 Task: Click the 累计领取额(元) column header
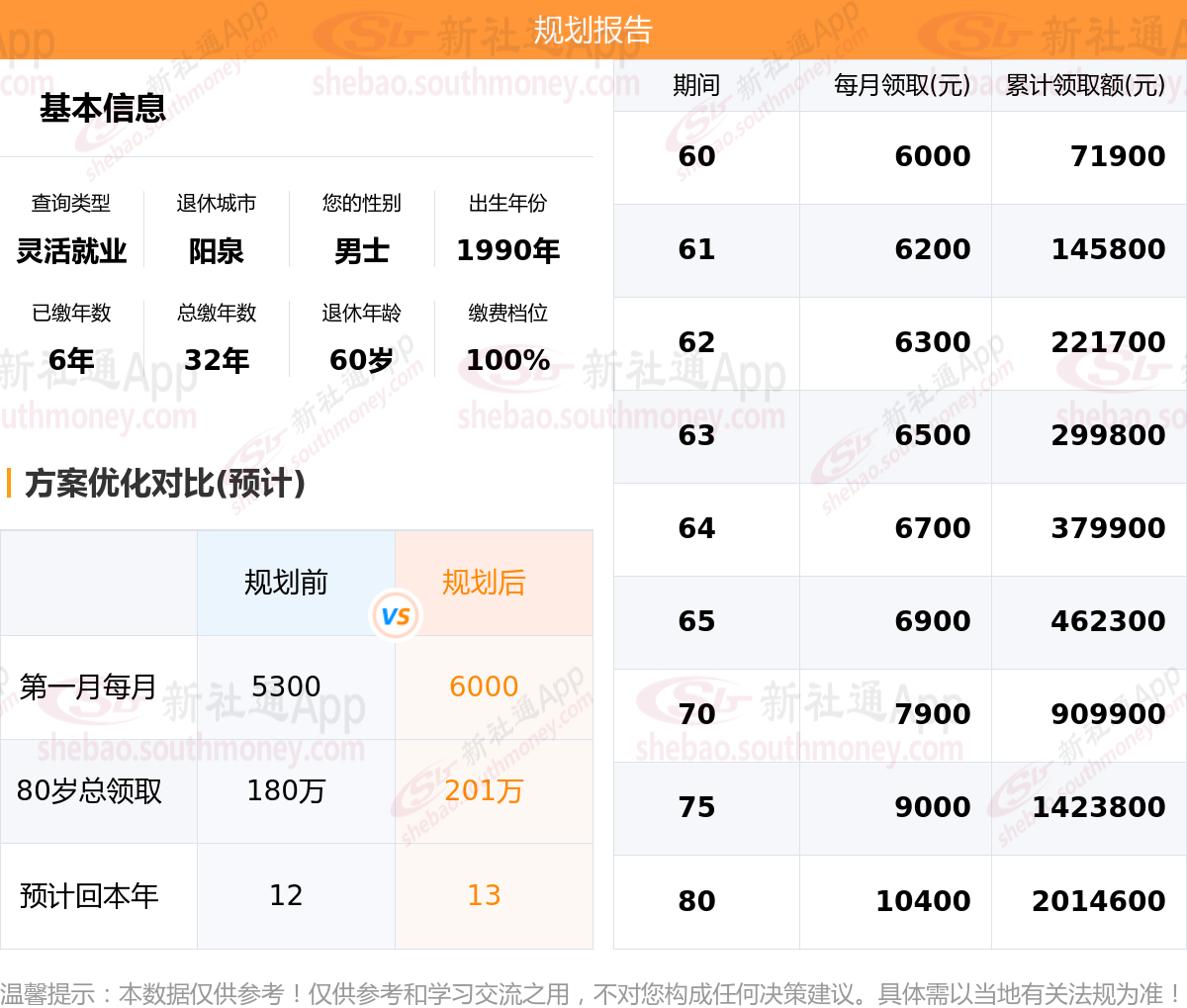point(1085,85)
